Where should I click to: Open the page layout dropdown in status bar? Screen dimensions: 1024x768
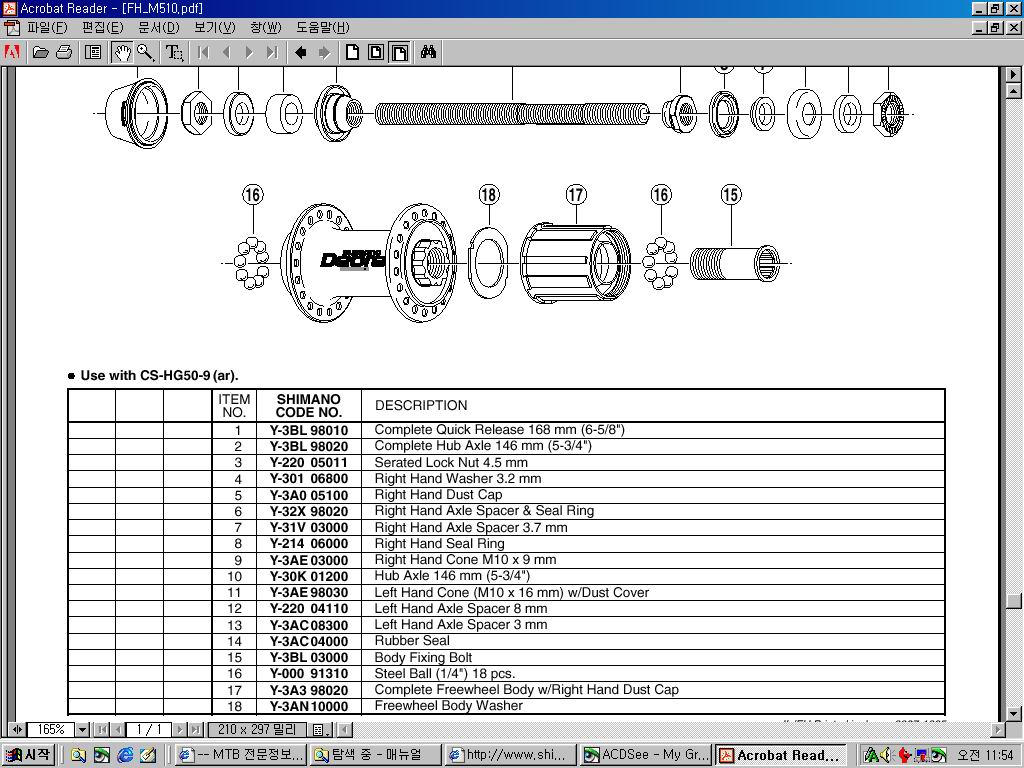(x=321, y=729)
